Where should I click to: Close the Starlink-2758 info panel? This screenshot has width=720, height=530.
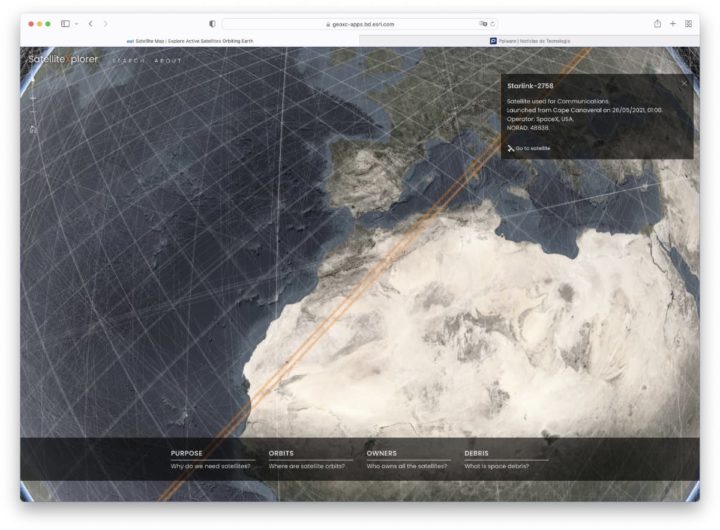click(x=684, y=84)
